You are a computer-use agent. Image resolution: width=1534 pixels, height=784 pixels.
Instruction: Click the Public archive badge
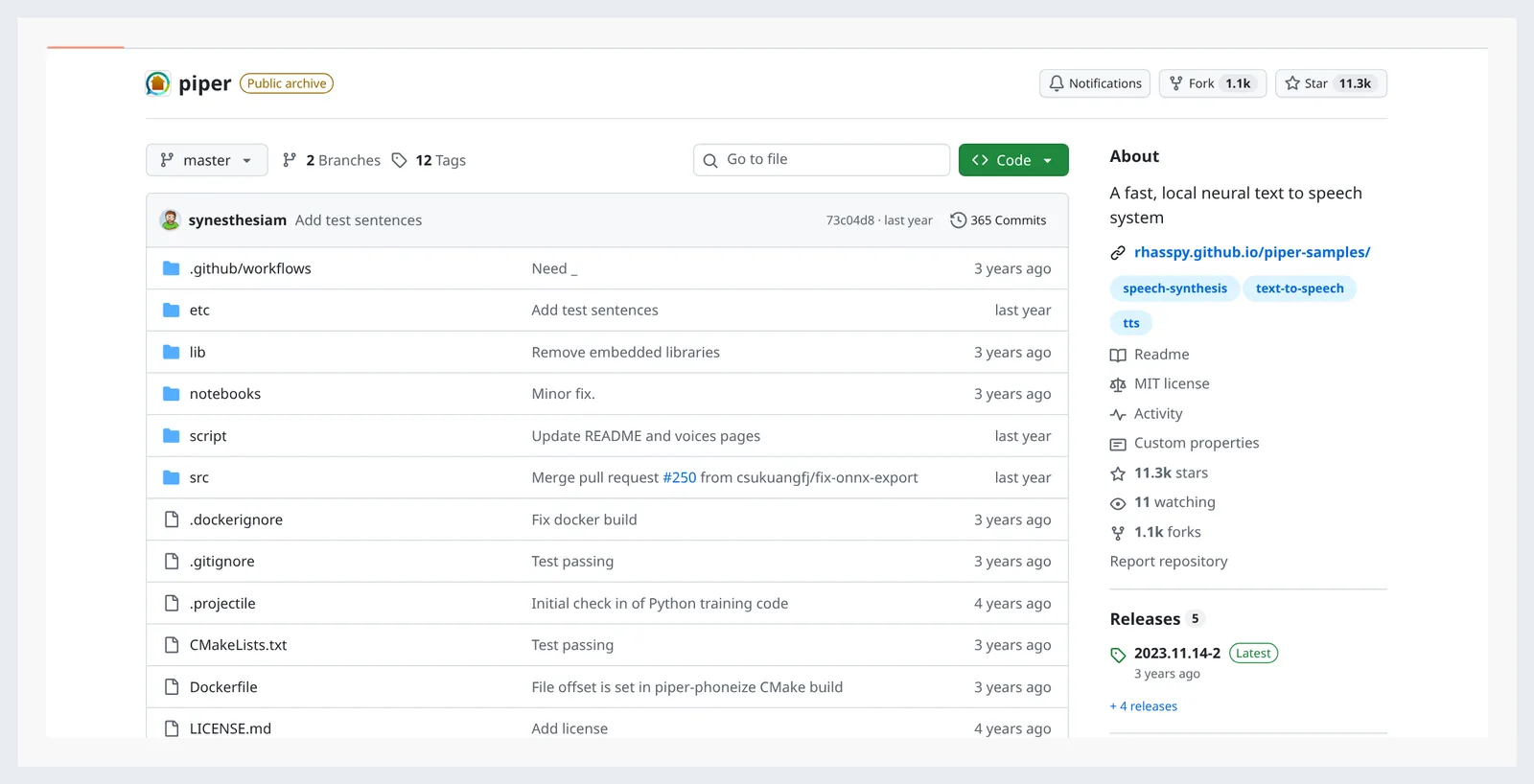[x=287, y=83]
